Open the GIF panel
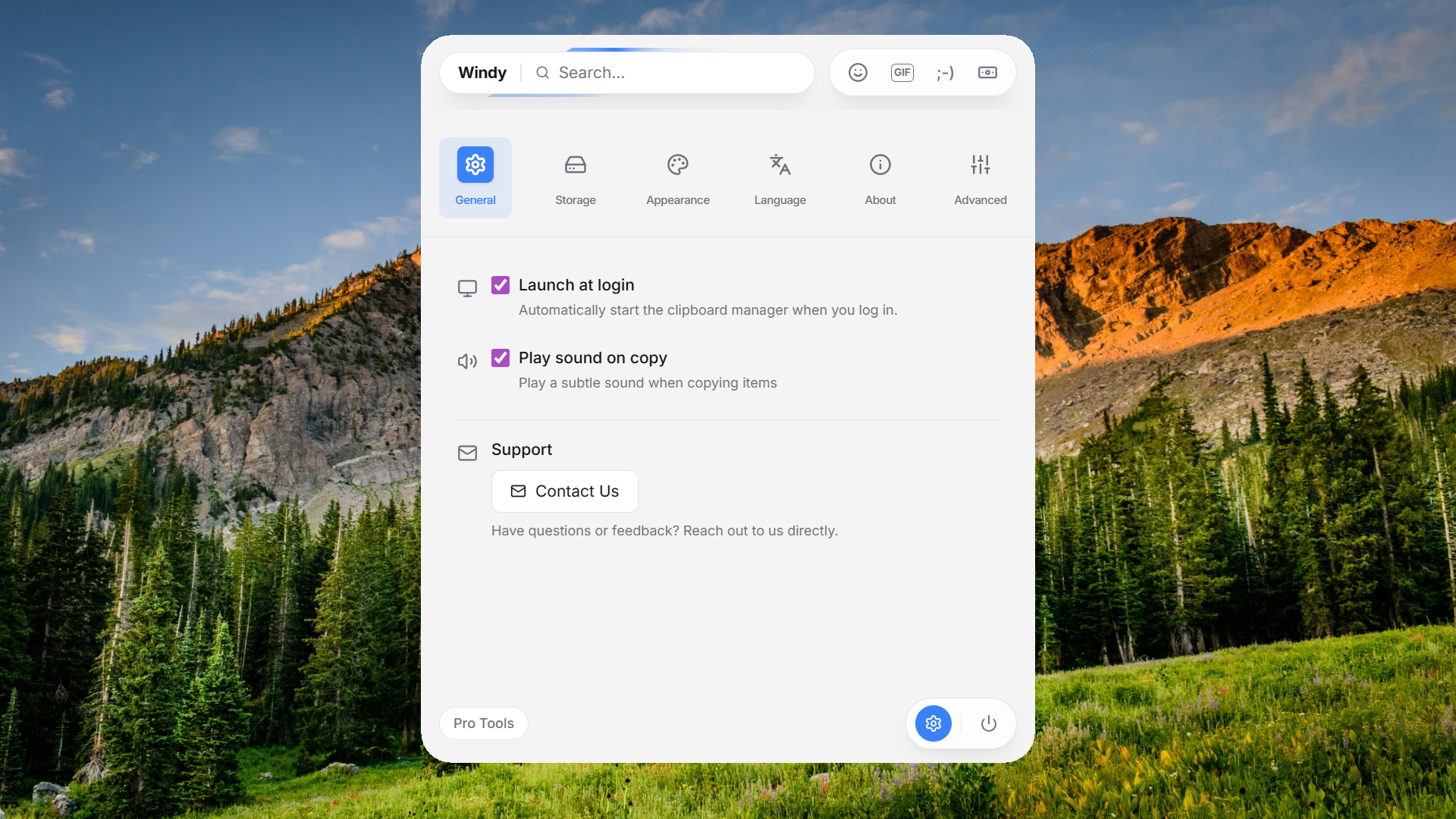1456x819 pixels. [902, 72]
